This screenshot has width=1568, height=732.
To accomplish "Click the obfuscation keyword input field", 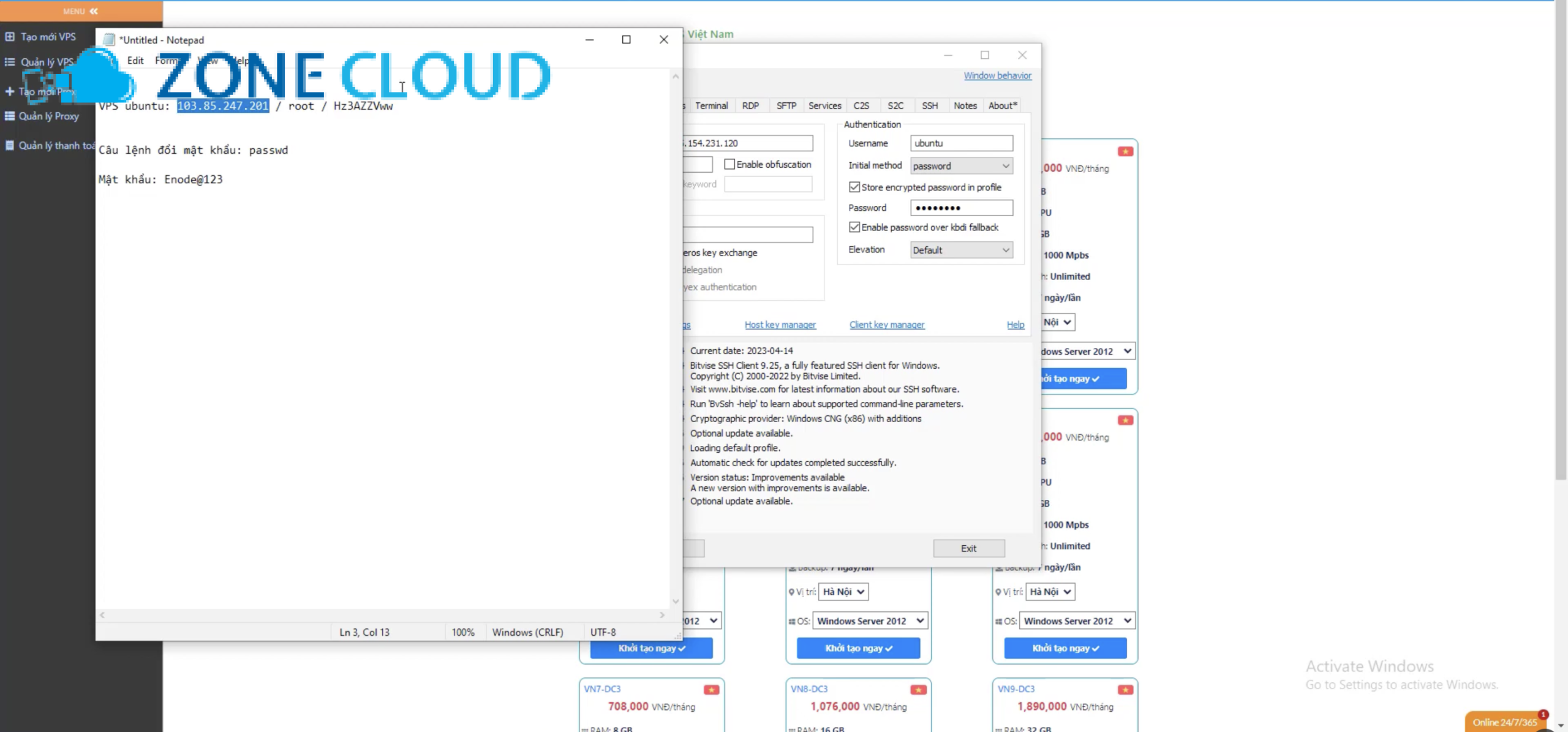I will [x=768, y=184].
